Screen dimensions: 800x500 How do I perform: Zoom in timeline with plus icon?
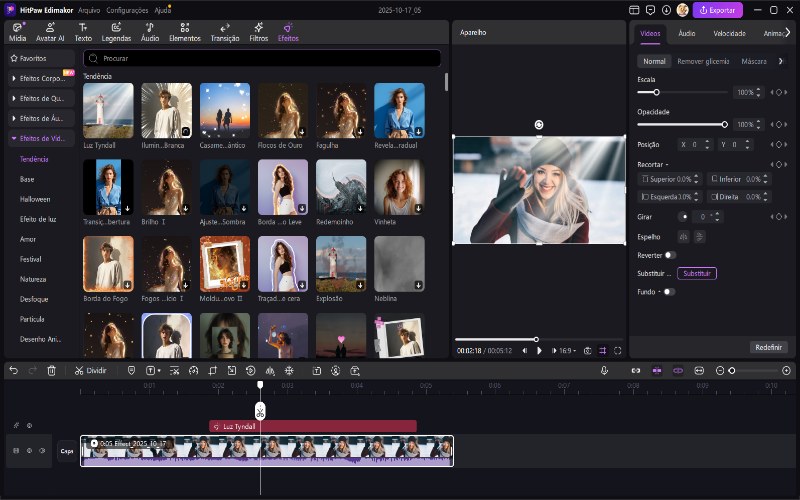(x=786, y=370)
